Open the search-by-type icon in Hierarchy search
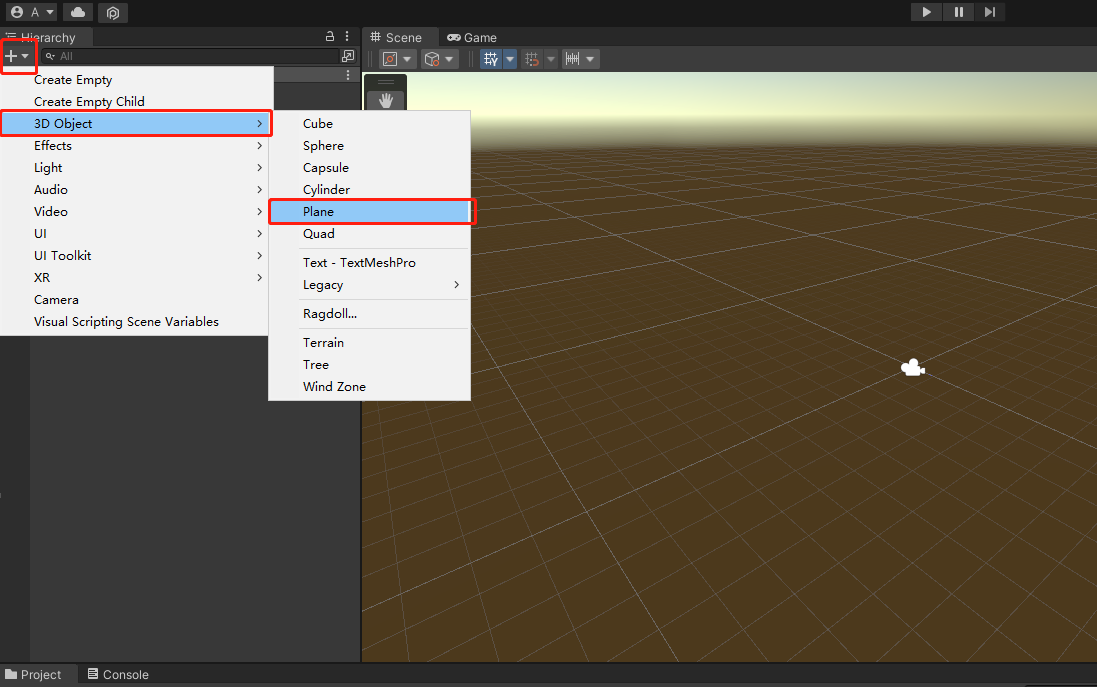Image resolution: width=1097 pixels, height=687 pixels. (x=347, y=56)
